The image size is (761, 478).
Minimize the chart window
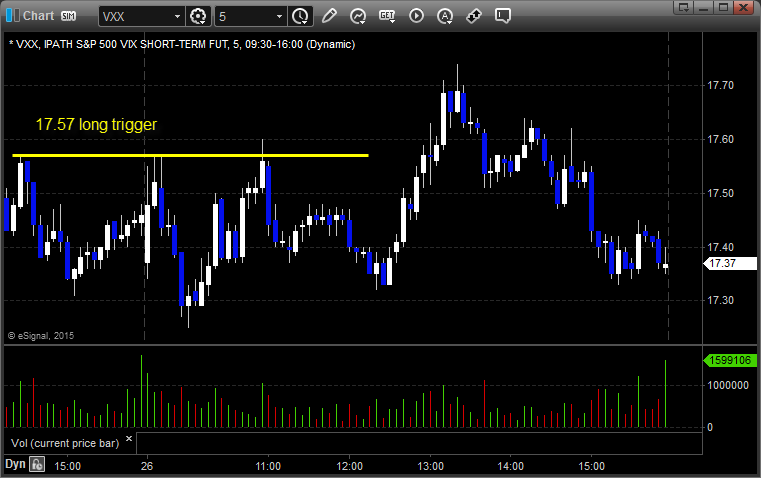(704, 7)
